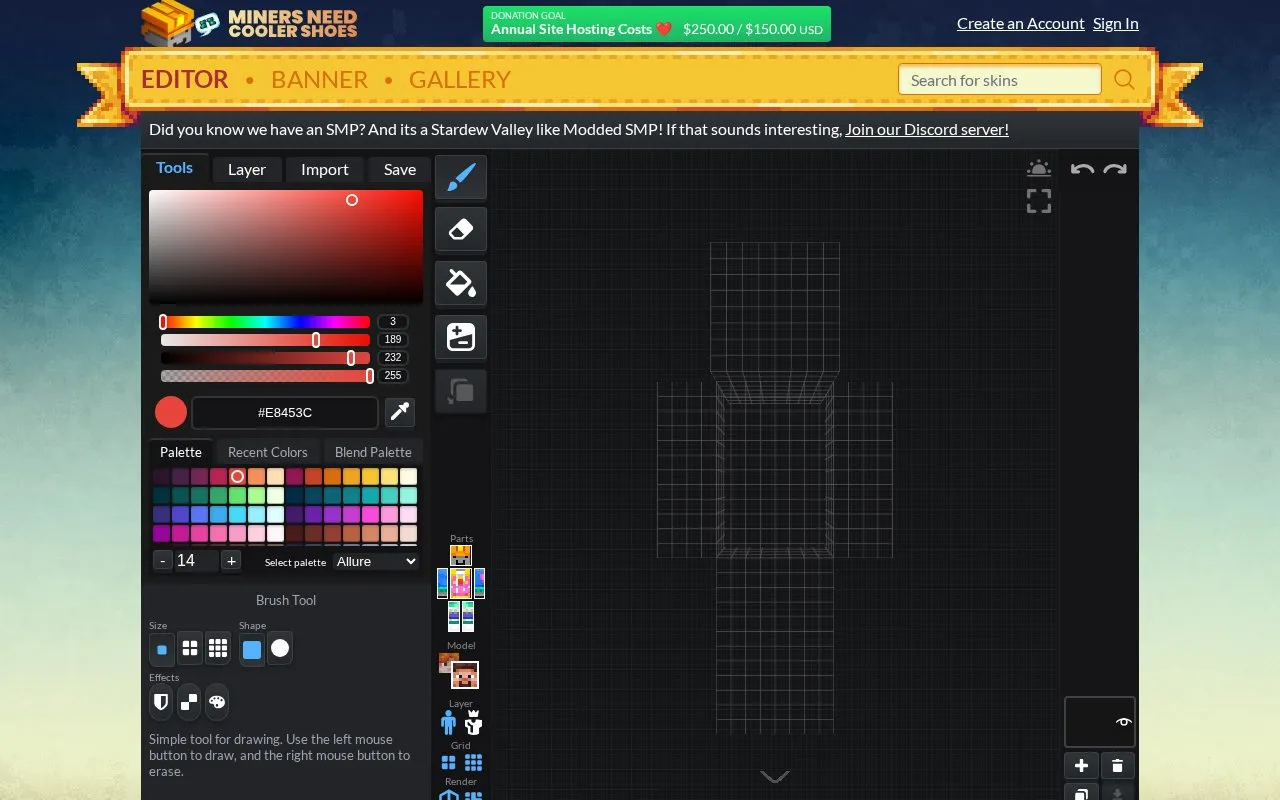Enable the dither checker brush effect
Screen dimensions: 1280x800
point(189,702)
